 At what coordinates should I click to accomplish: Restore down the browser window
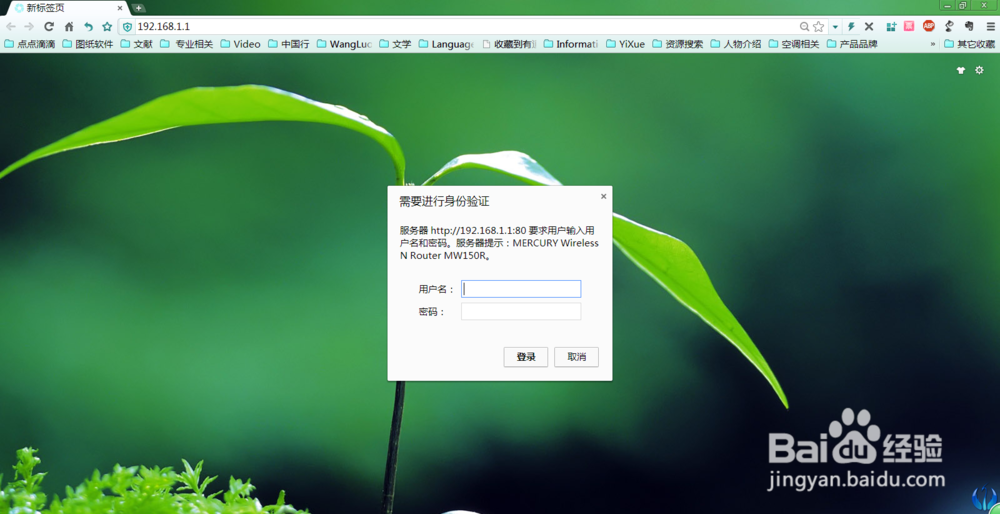pyautogui.click(x=962, y=5)
